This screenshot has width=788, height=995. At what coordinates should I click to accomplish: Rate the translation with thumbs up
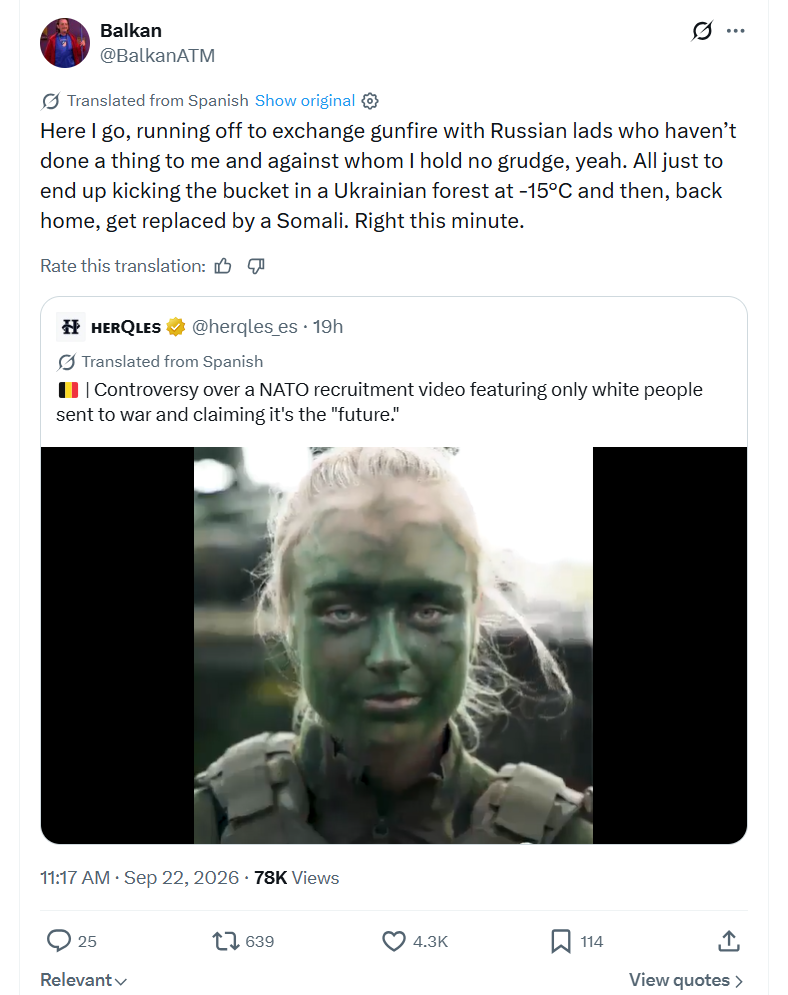tap(223, 266)
